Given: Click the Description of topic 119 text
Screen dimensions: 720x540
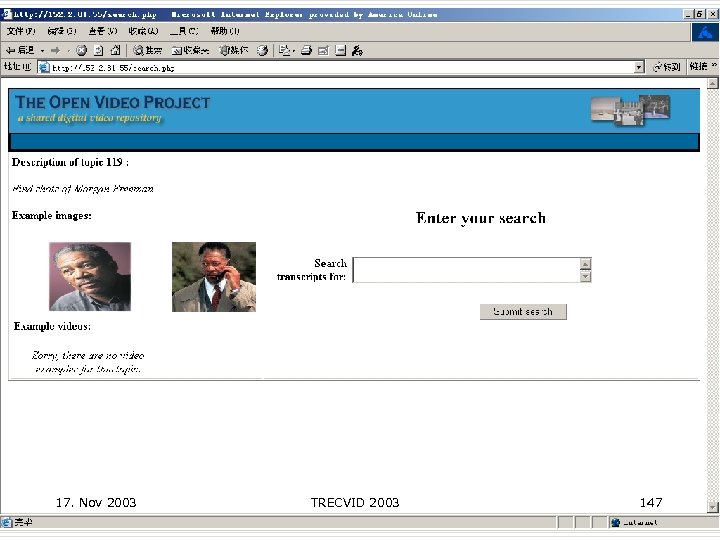Looking at the screenshot, I should pyautogui.click(x=70, y=162).
